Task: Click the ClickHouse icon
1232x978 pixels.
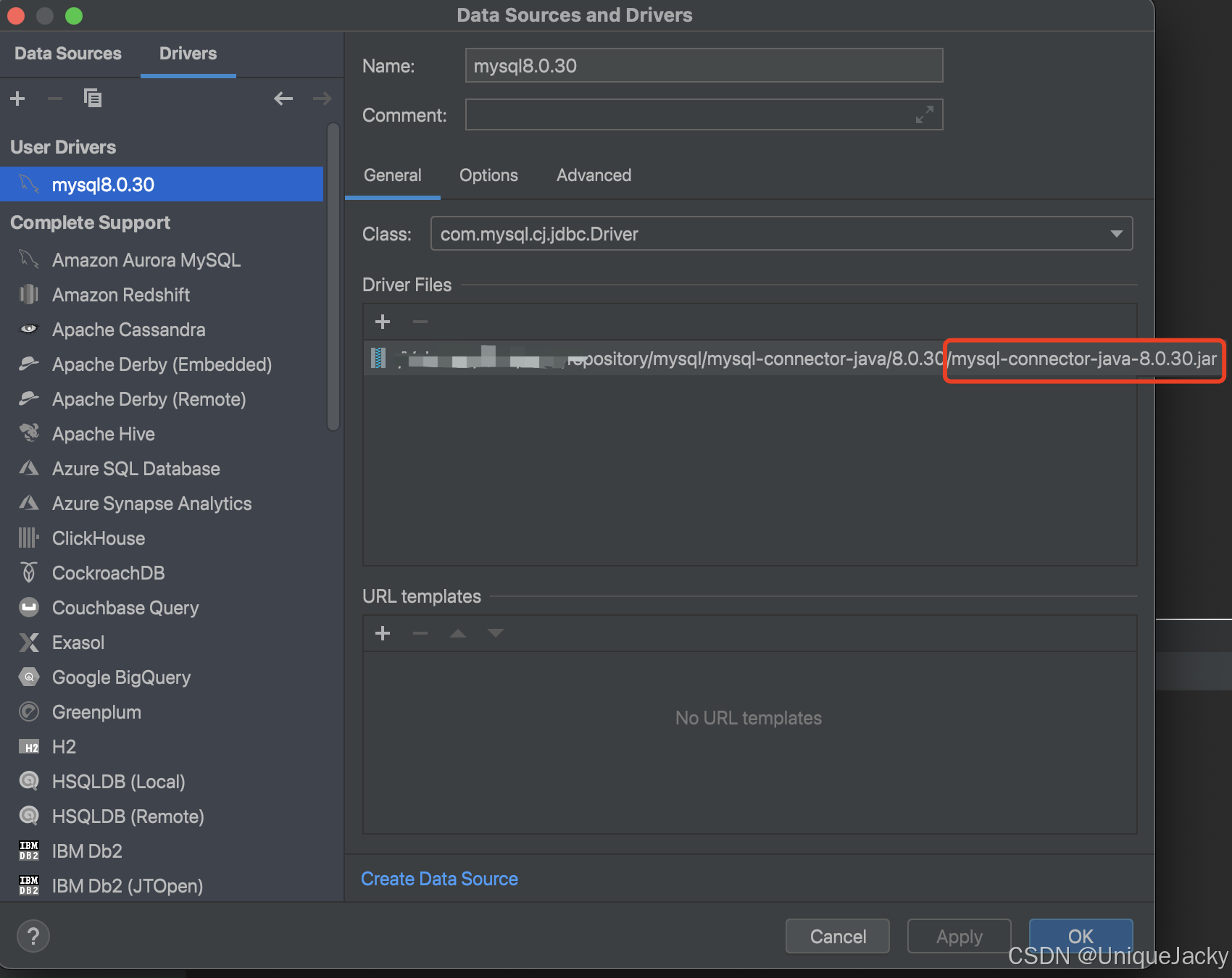Action: pyautogui.click(x=28, y=538)
